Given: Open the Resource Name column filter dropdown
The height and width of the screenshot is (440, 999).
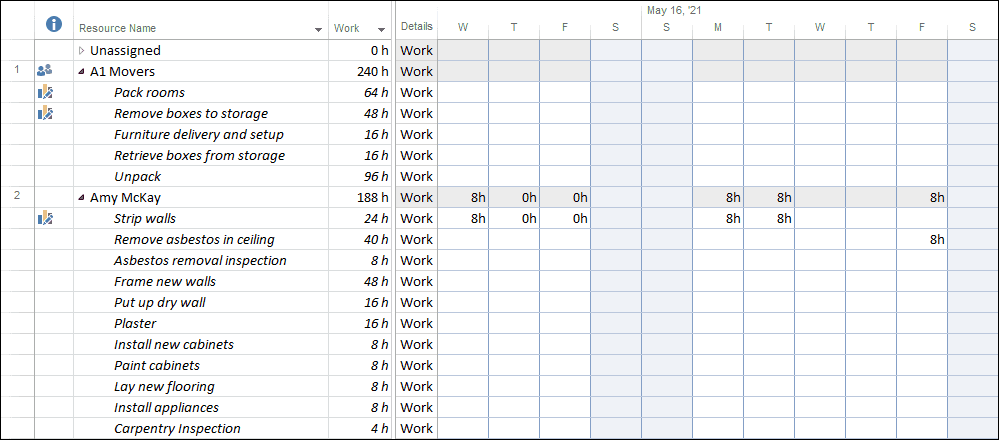Looking at the screenshot, I should (319, 29).
